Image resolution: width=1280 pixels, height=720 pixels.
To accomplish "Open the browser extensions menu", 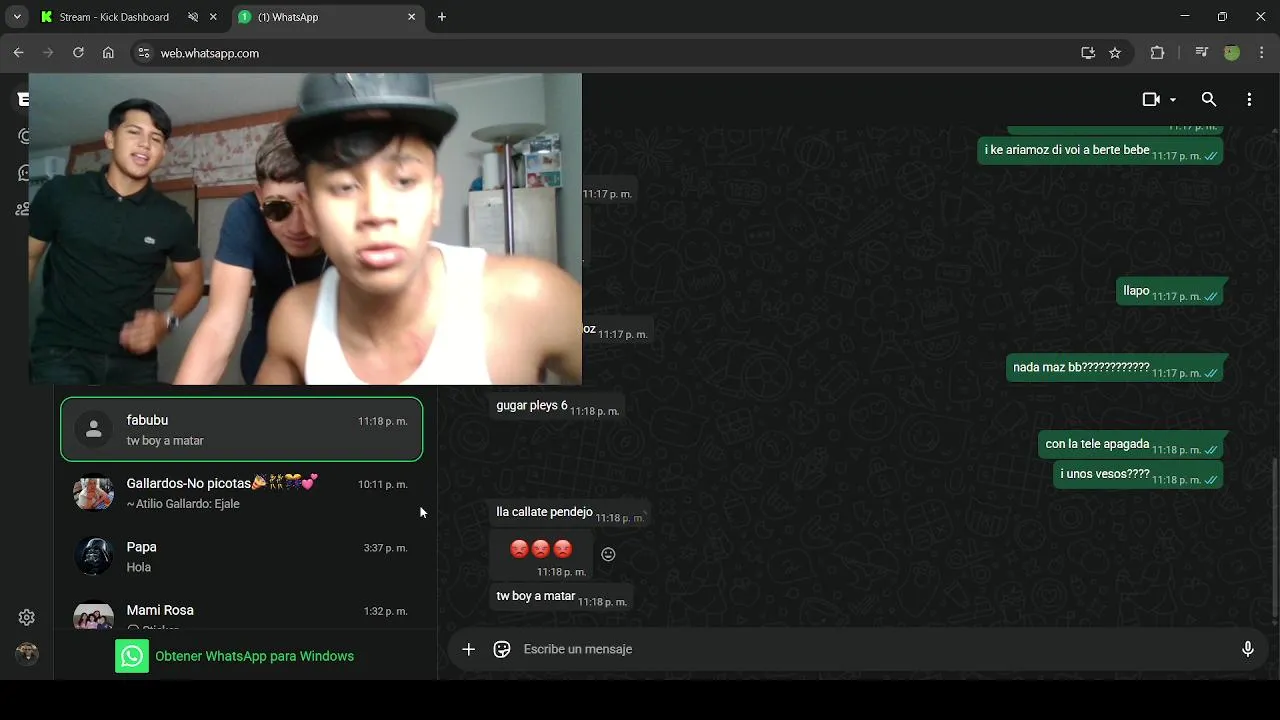I will 1157,53.
